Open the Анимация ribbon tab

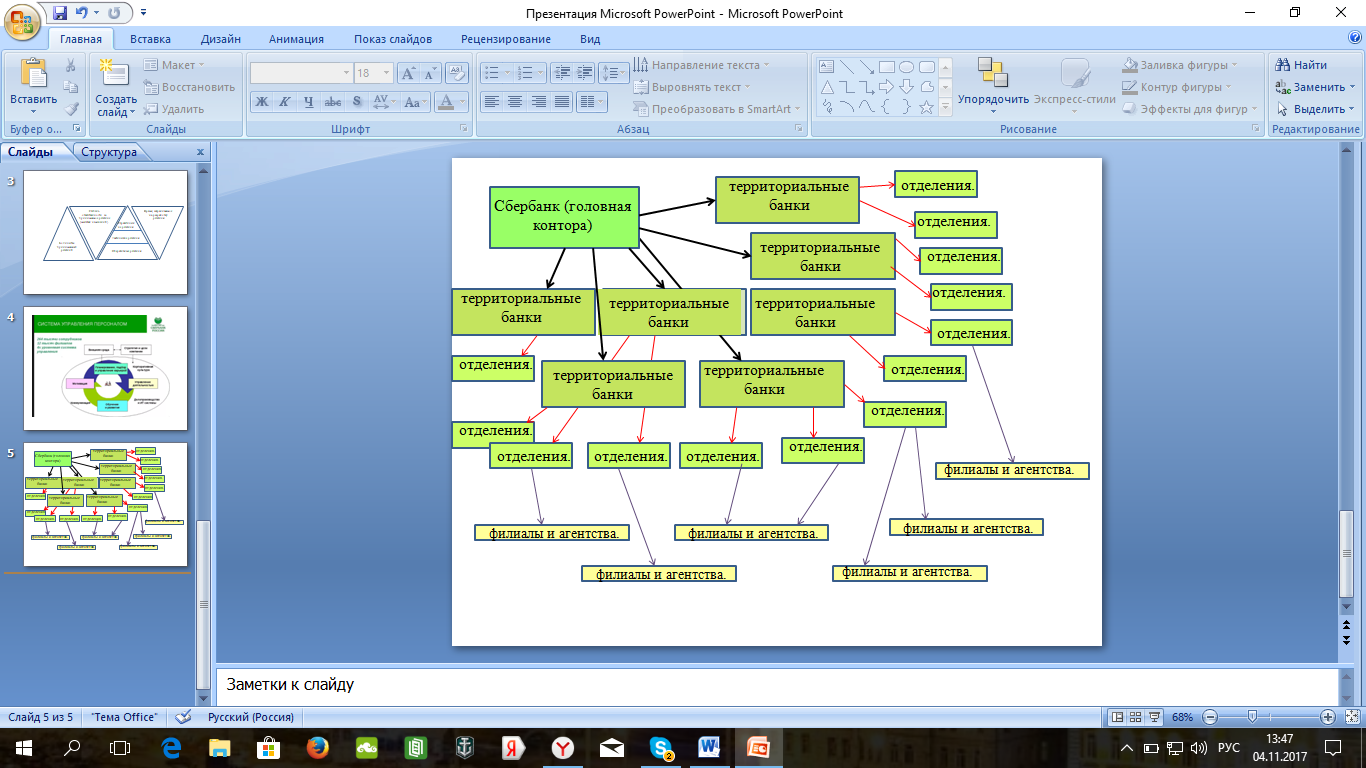pyautogui.click(x=296, y=39)
